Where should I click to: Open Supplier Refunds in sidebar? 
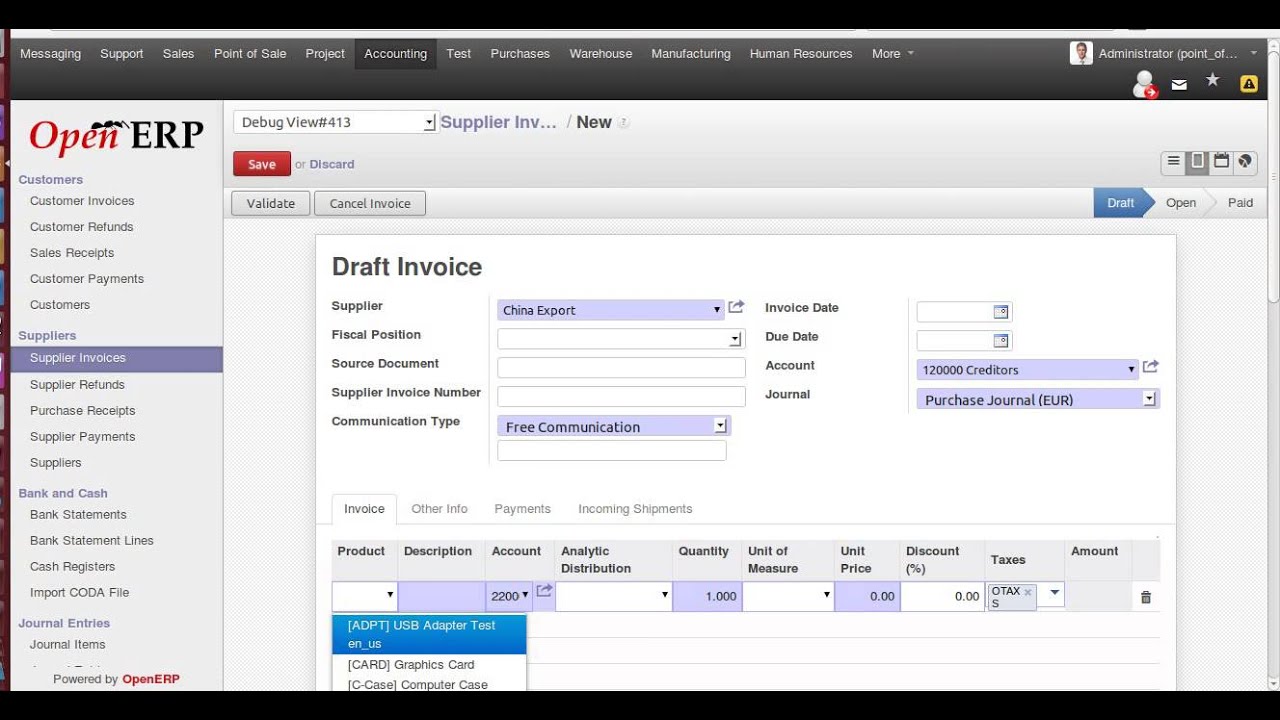(x=77, y=385)
